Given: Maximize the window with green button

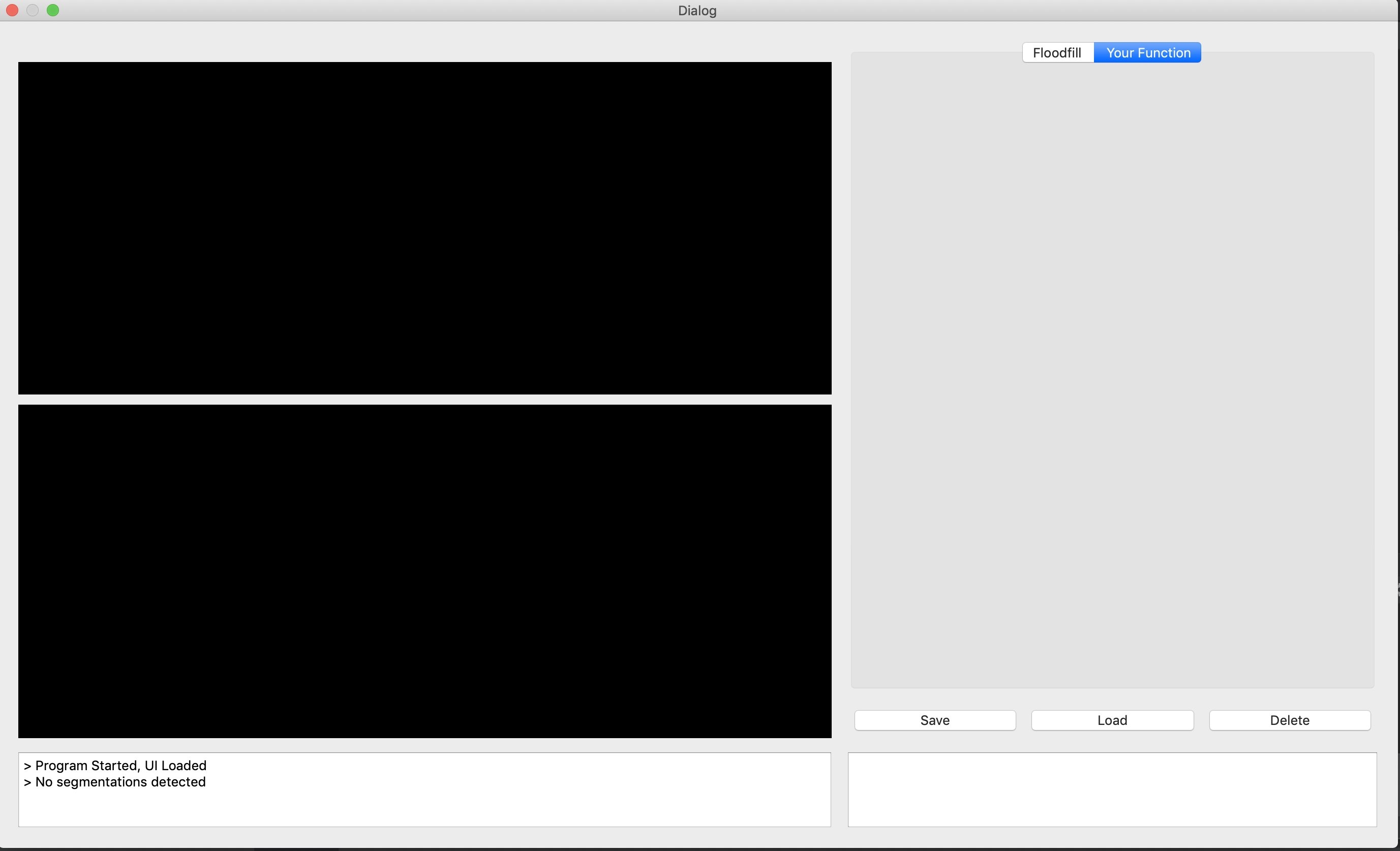Looking at the screenshot, I should coord(53,10).
